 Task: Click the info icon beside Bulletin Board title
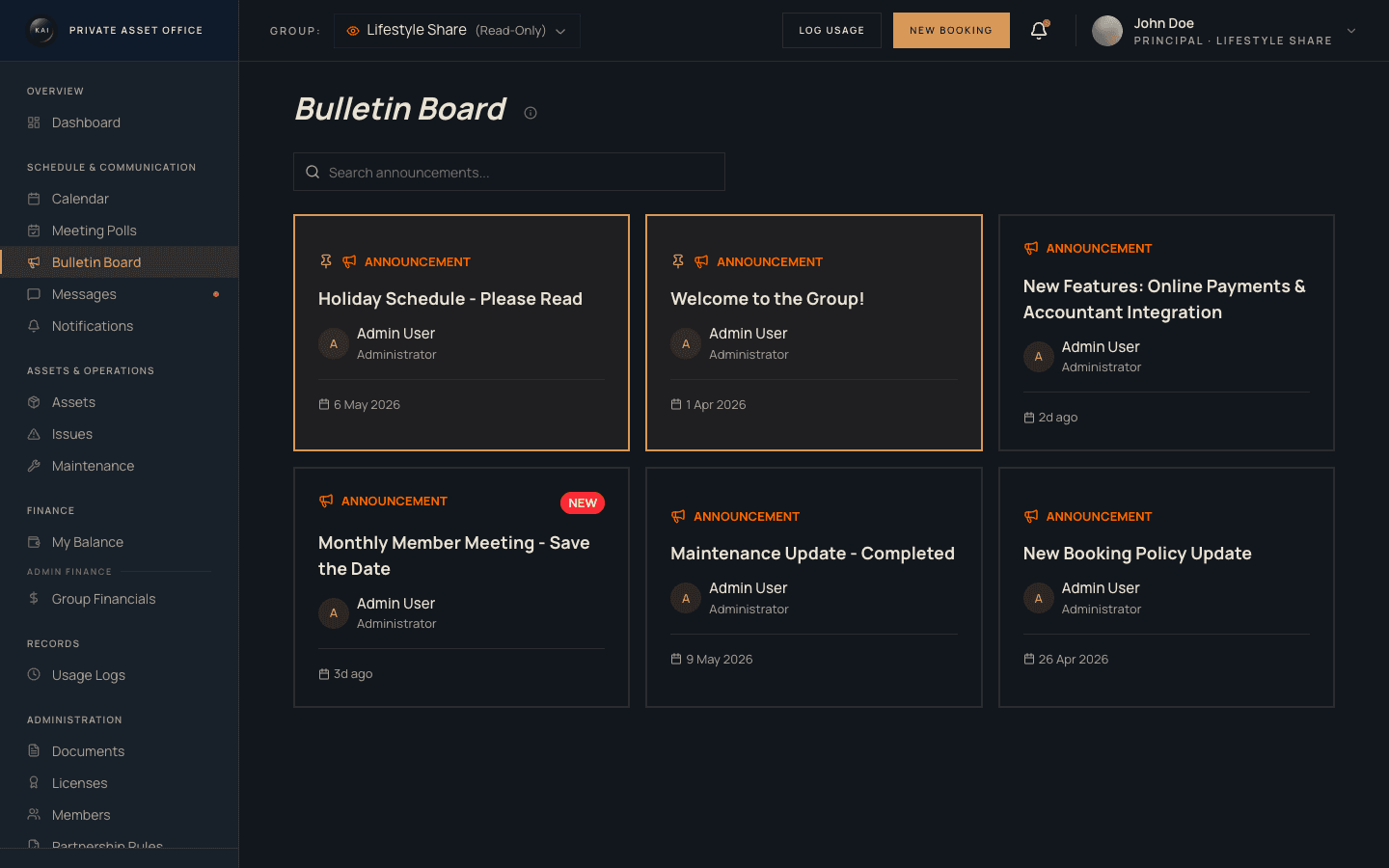[531, 113]
